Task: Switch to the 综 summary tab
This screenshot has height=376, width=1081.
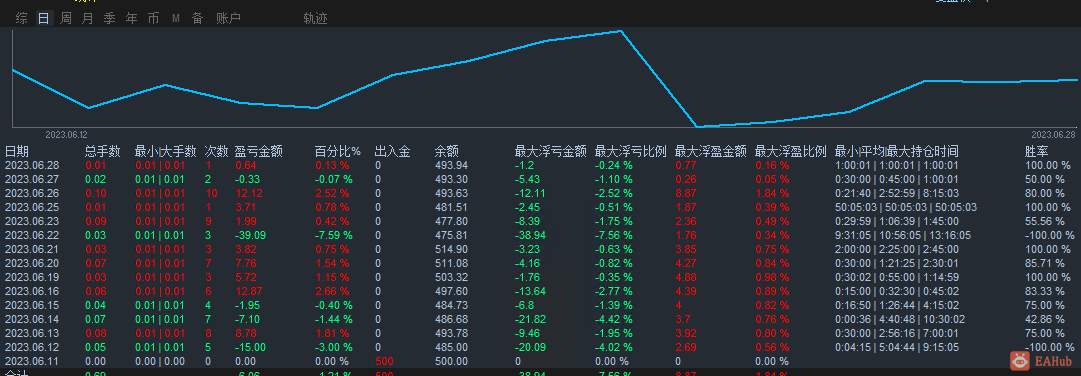Action: coord(22,19)
